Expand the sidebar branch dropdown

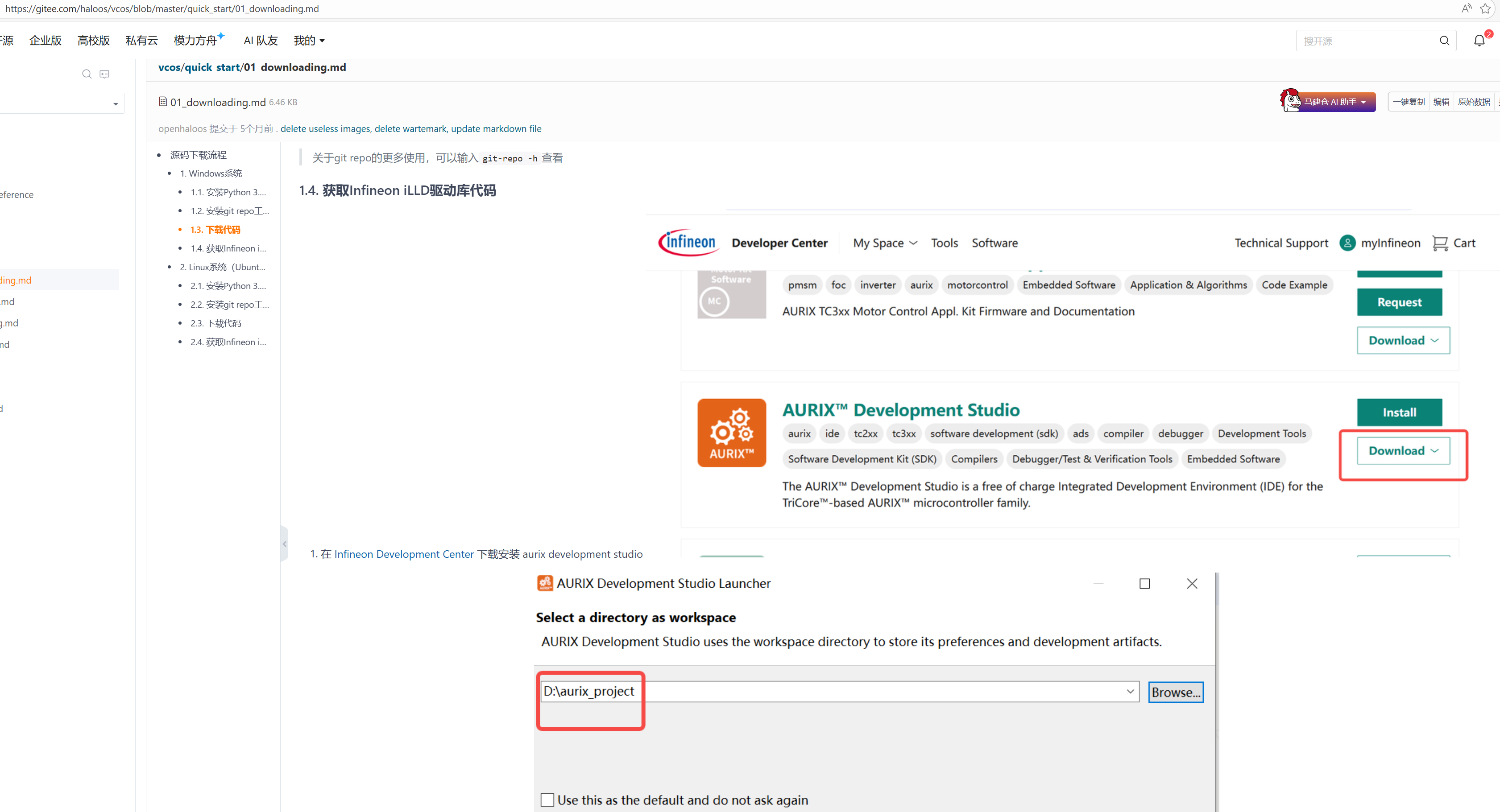point(115,103)
